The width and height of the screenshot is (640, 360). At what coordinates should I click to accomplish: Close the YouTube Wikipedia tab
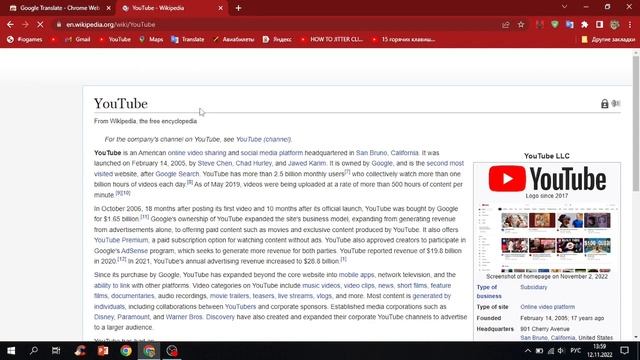(220, 8)
